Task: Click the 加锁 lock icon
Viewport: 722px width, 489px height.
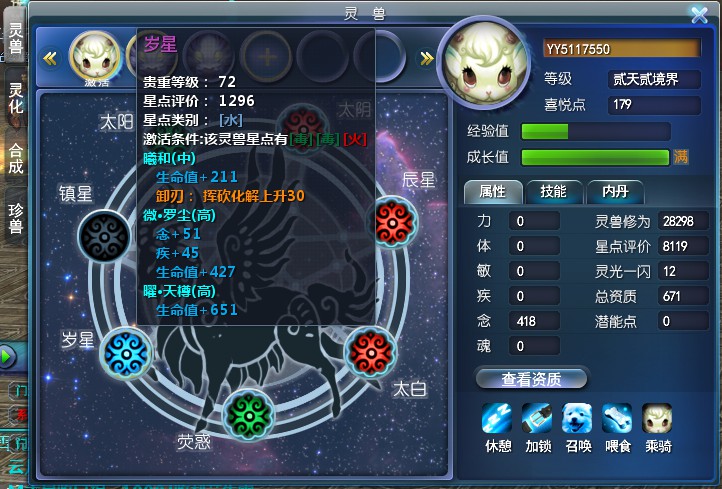Action: (x=537, y=419)
